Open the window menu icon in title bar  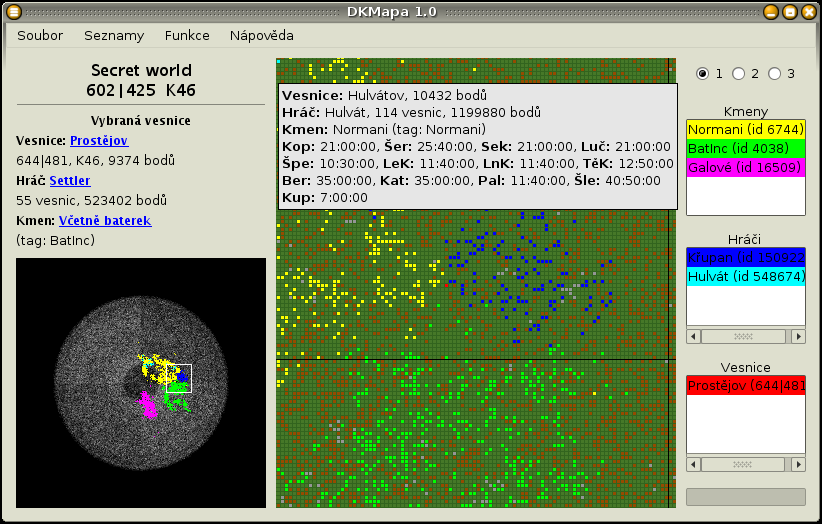pyautogui.click(x=13, y=12)
